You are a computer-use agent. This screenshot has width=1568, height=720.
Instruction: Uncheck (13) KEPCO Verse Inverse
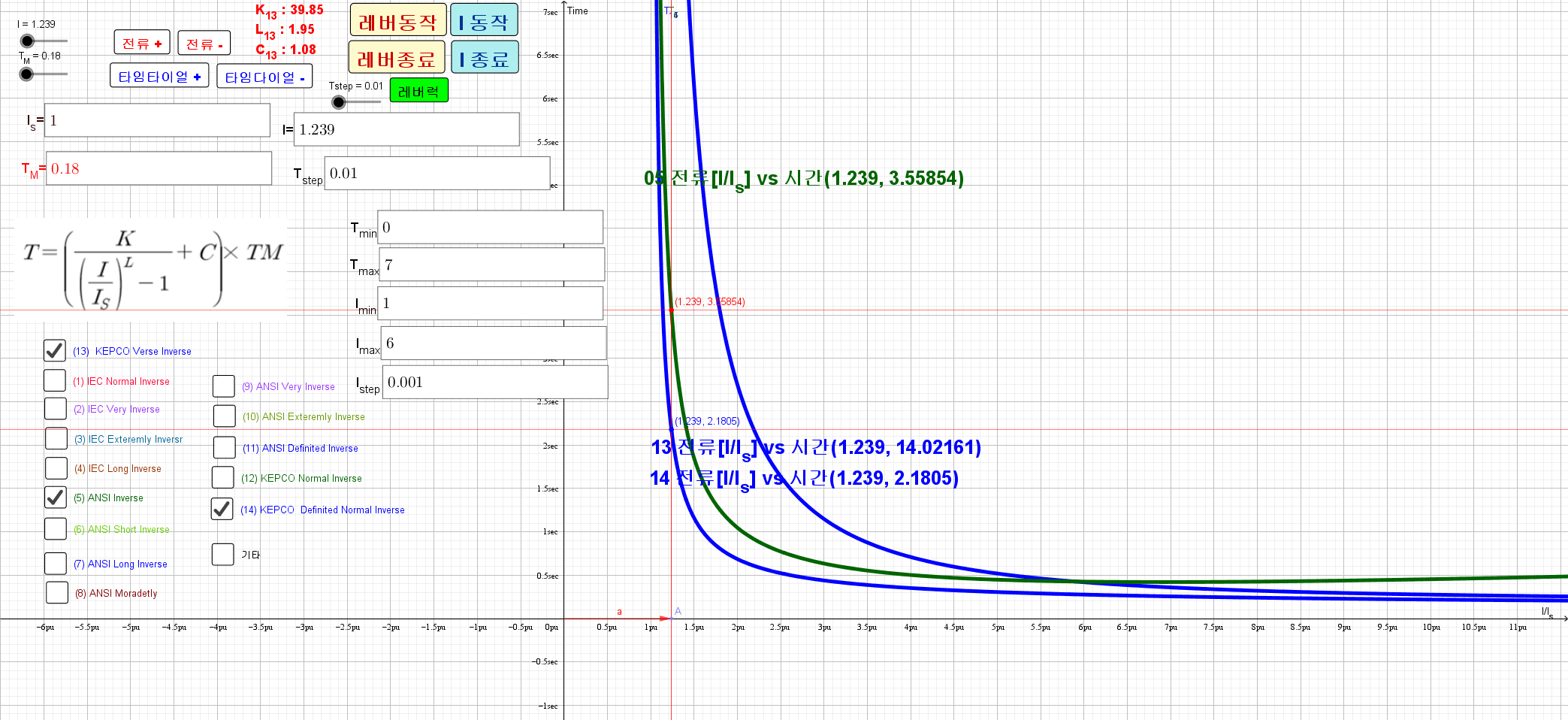coord(55,350)
